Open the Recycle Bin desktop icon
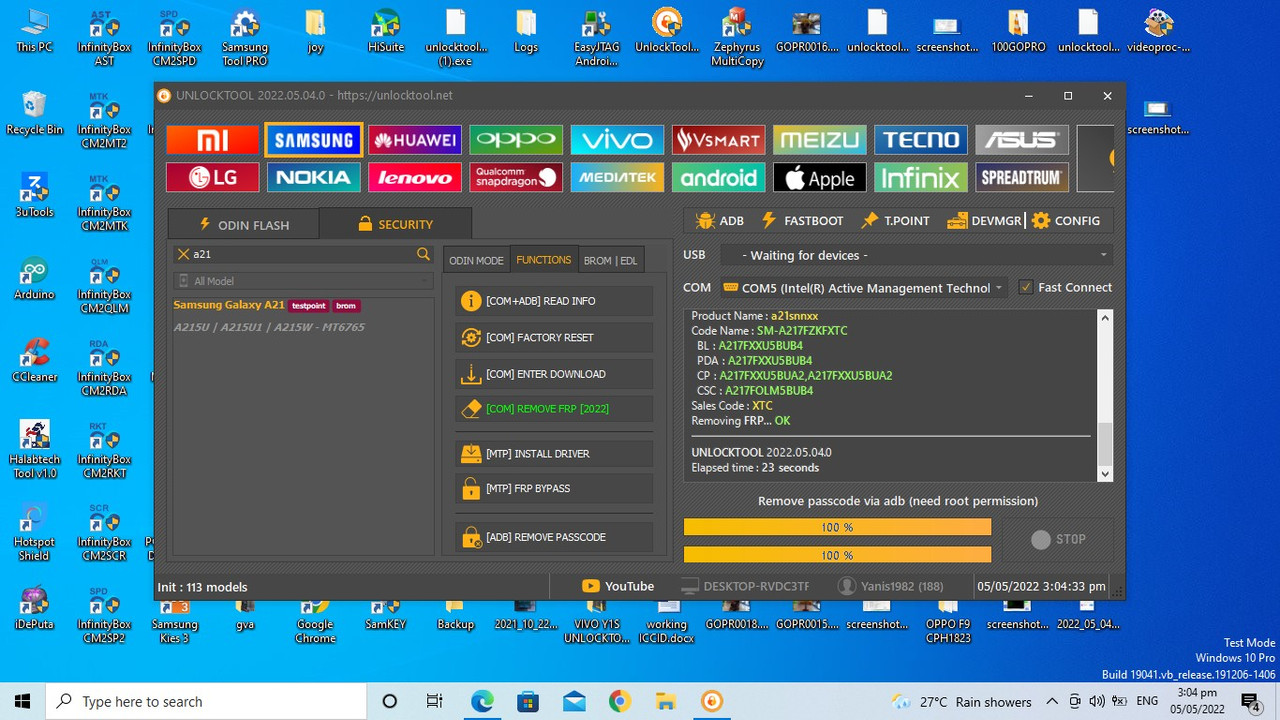Screen dimensions: 1280x720 click(x=34, y=114)
